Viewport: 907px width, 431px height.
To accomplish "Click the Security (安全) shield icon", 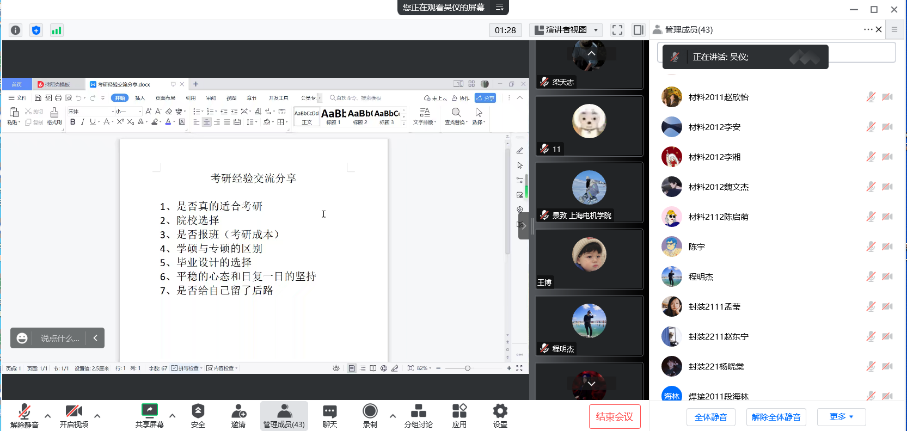I will pyautogui.click(x=197, y=414).
